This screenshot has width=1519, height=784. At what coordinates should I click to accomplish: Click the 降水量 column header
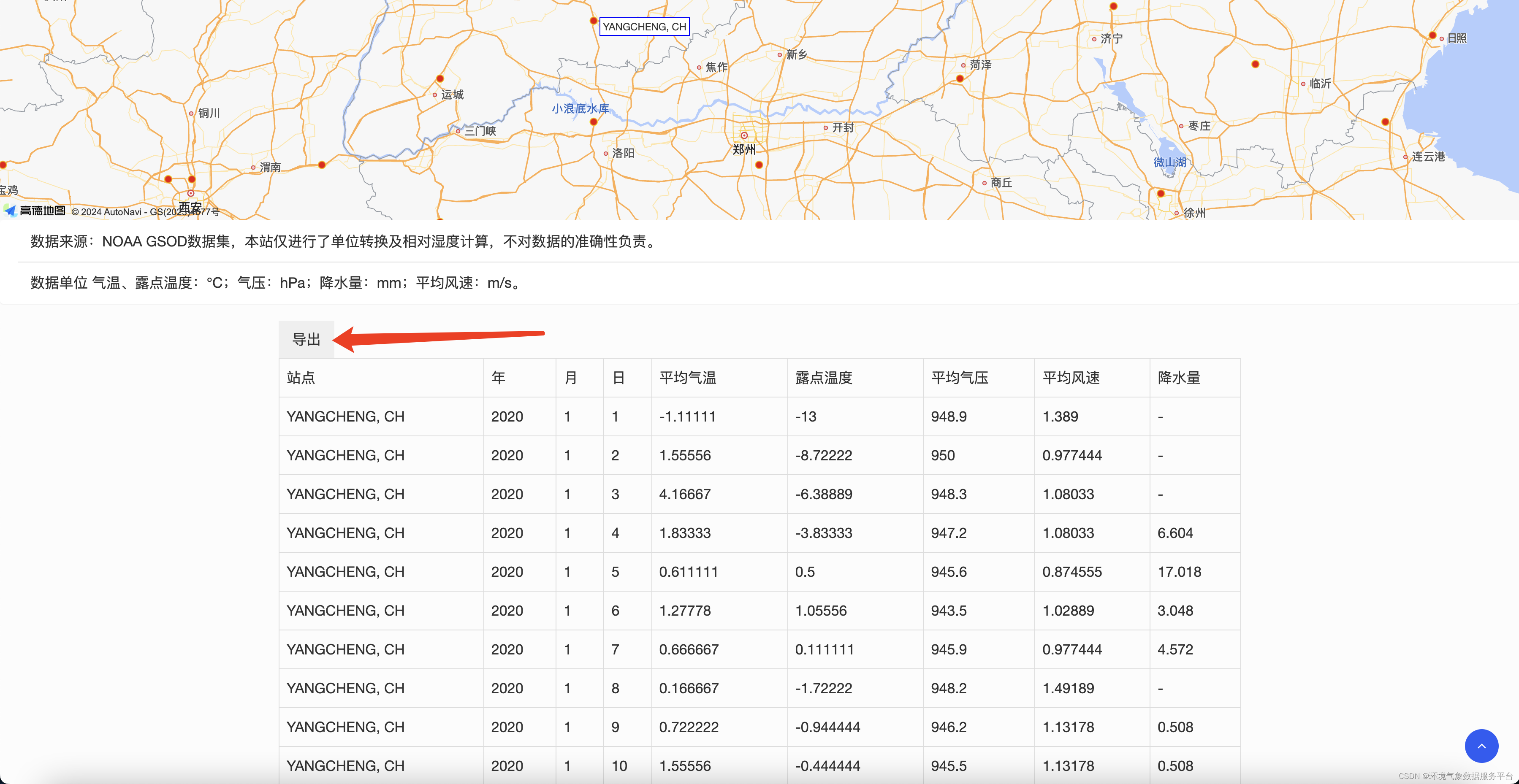pyautogui.click(x=1179, y=378)
